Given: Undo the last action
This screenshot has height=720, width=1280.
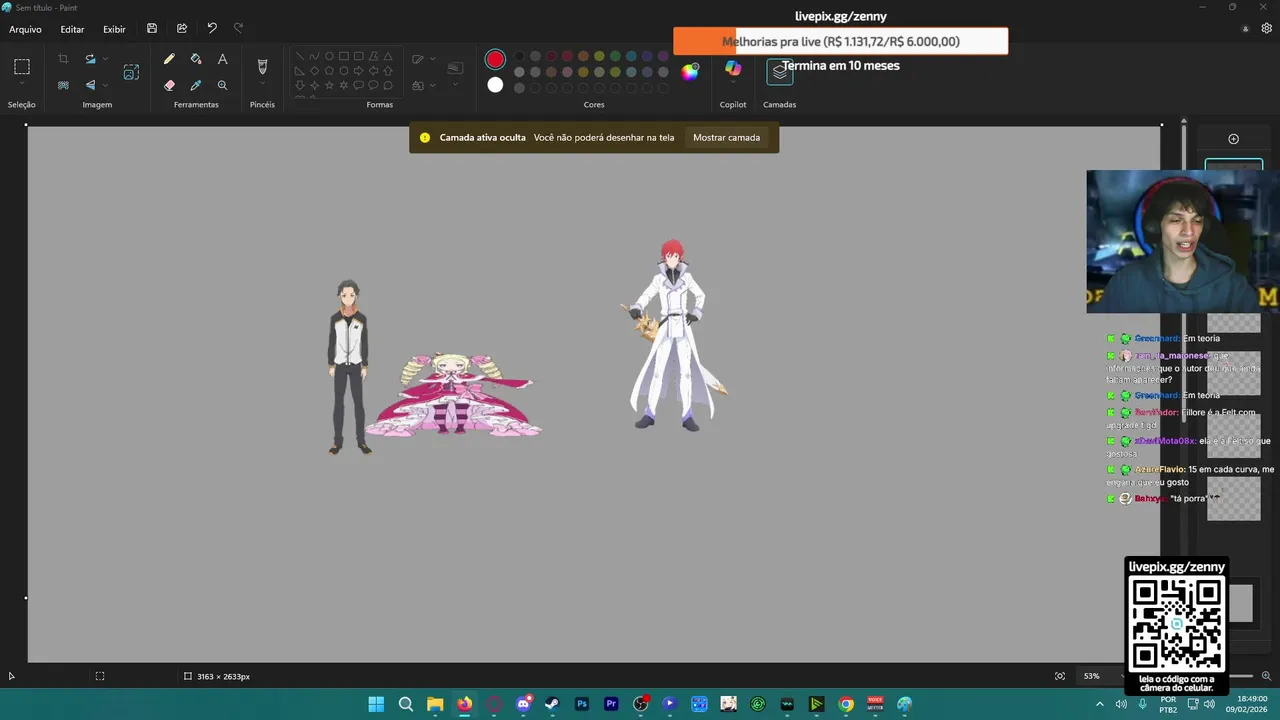Looking at the screenshot, I should coord(212,29).
